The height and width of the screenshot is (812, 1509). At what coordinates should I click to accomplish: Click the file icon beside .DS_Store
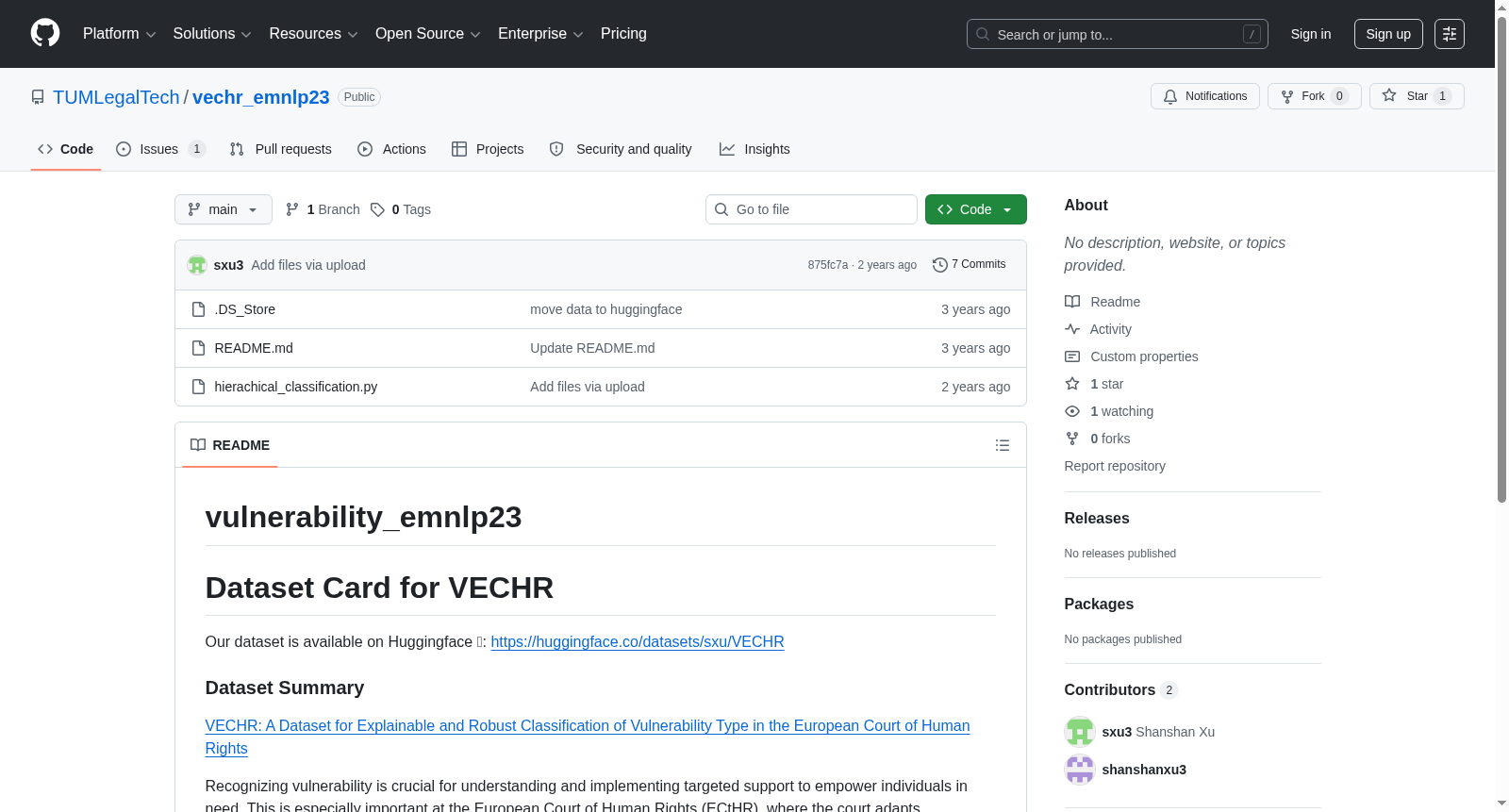click(x=198, y=309)
